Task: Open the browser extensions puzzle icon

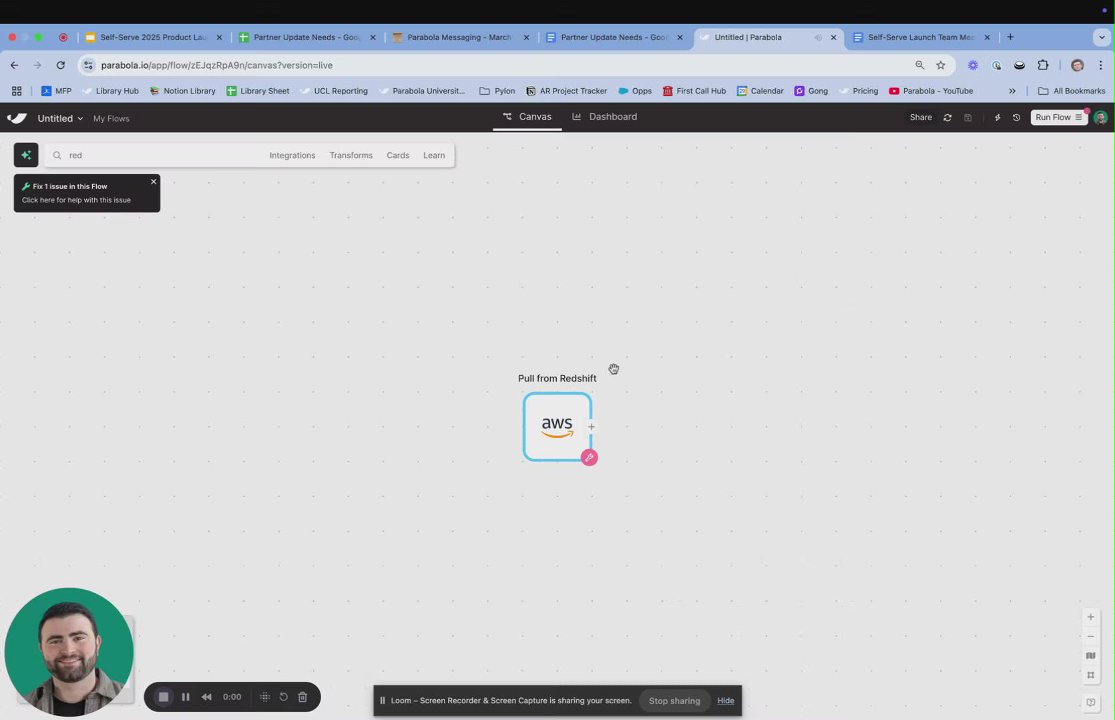Action: [x=1042, y=65]
